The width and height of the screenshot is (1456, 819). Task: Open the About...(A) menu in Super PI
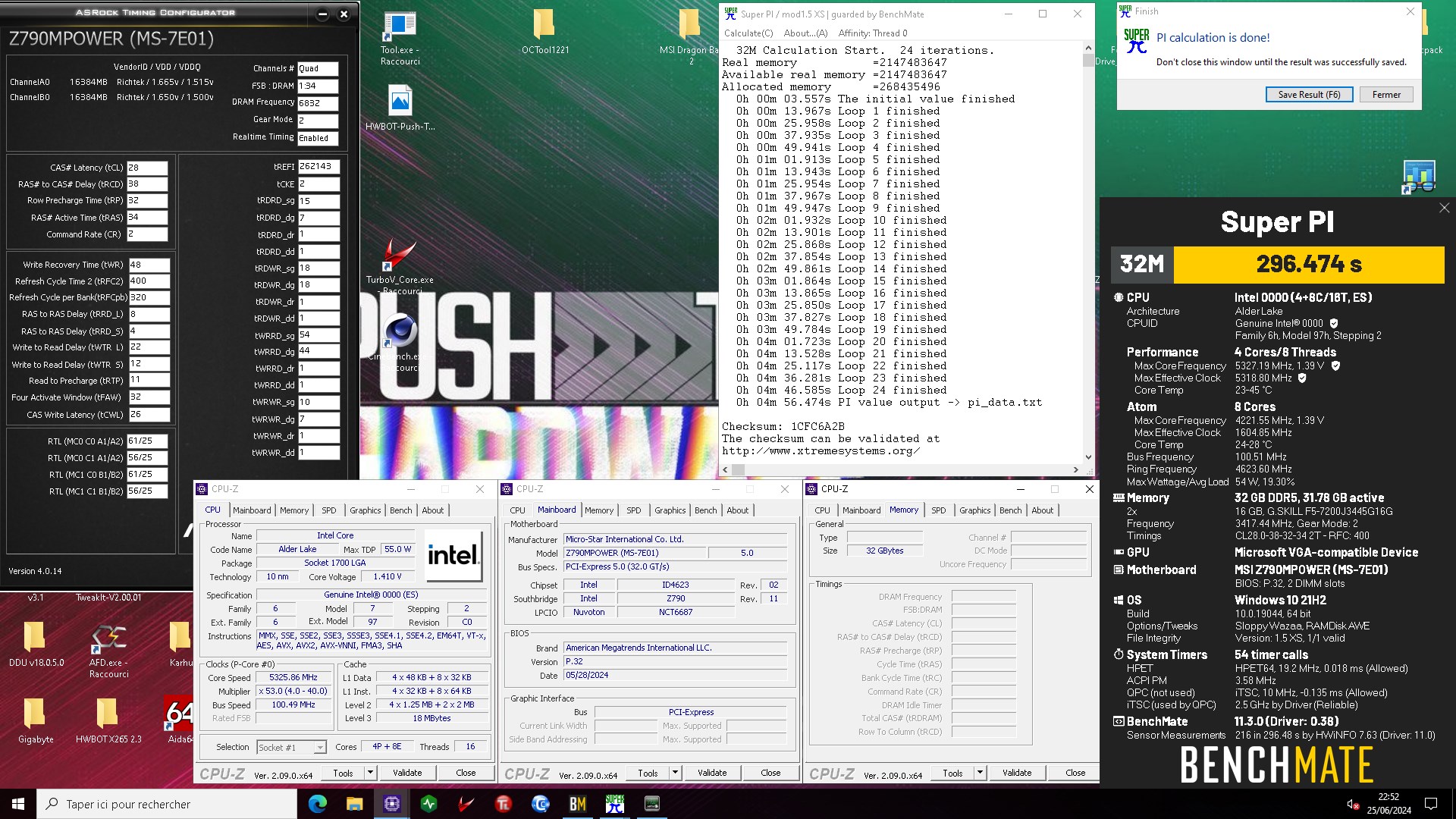[x=805, y=33]
